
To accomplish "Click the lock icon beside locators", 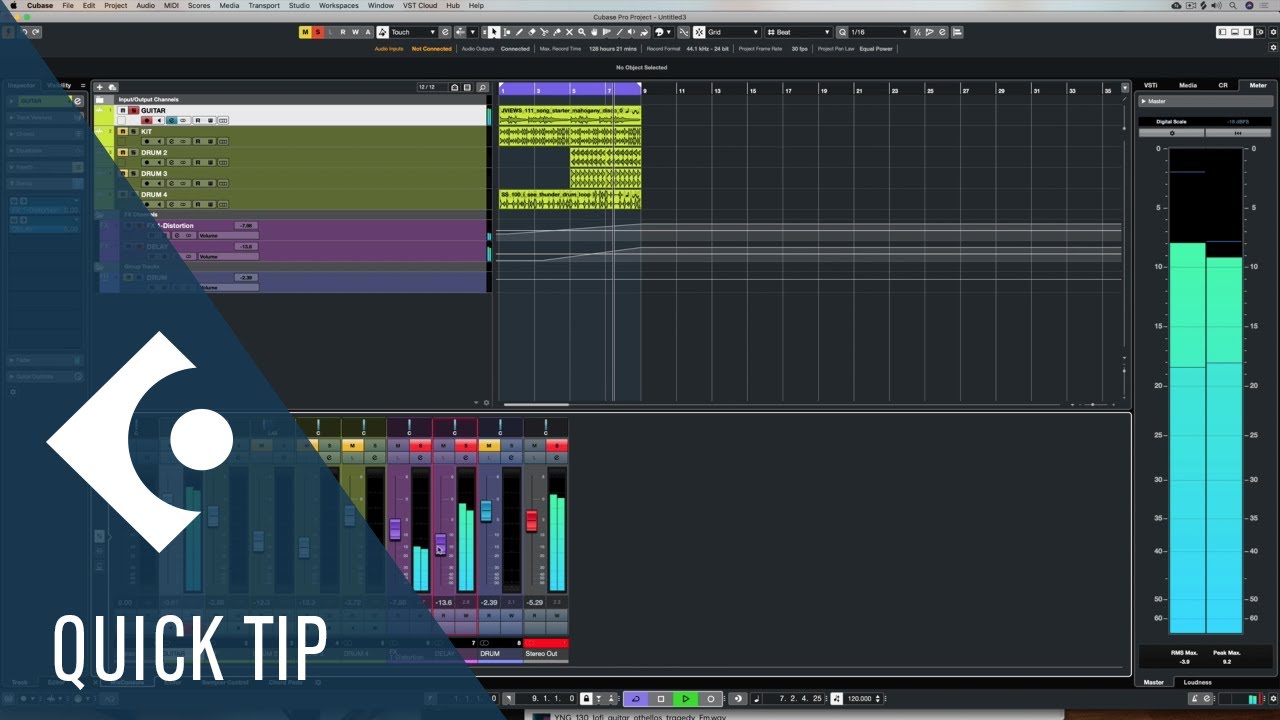I will (x=587, y=699).
